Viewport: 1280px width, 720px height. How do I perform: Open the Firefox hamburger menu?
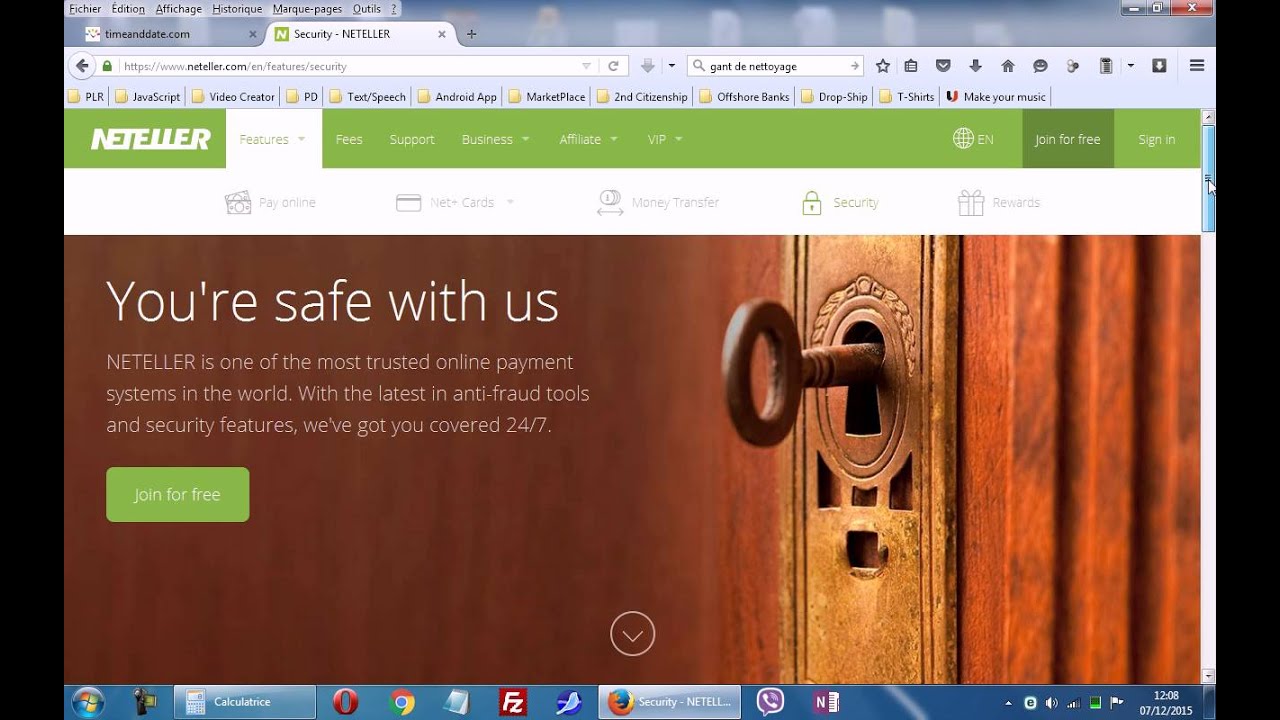pyautogui.click(x=1197, y=66)
